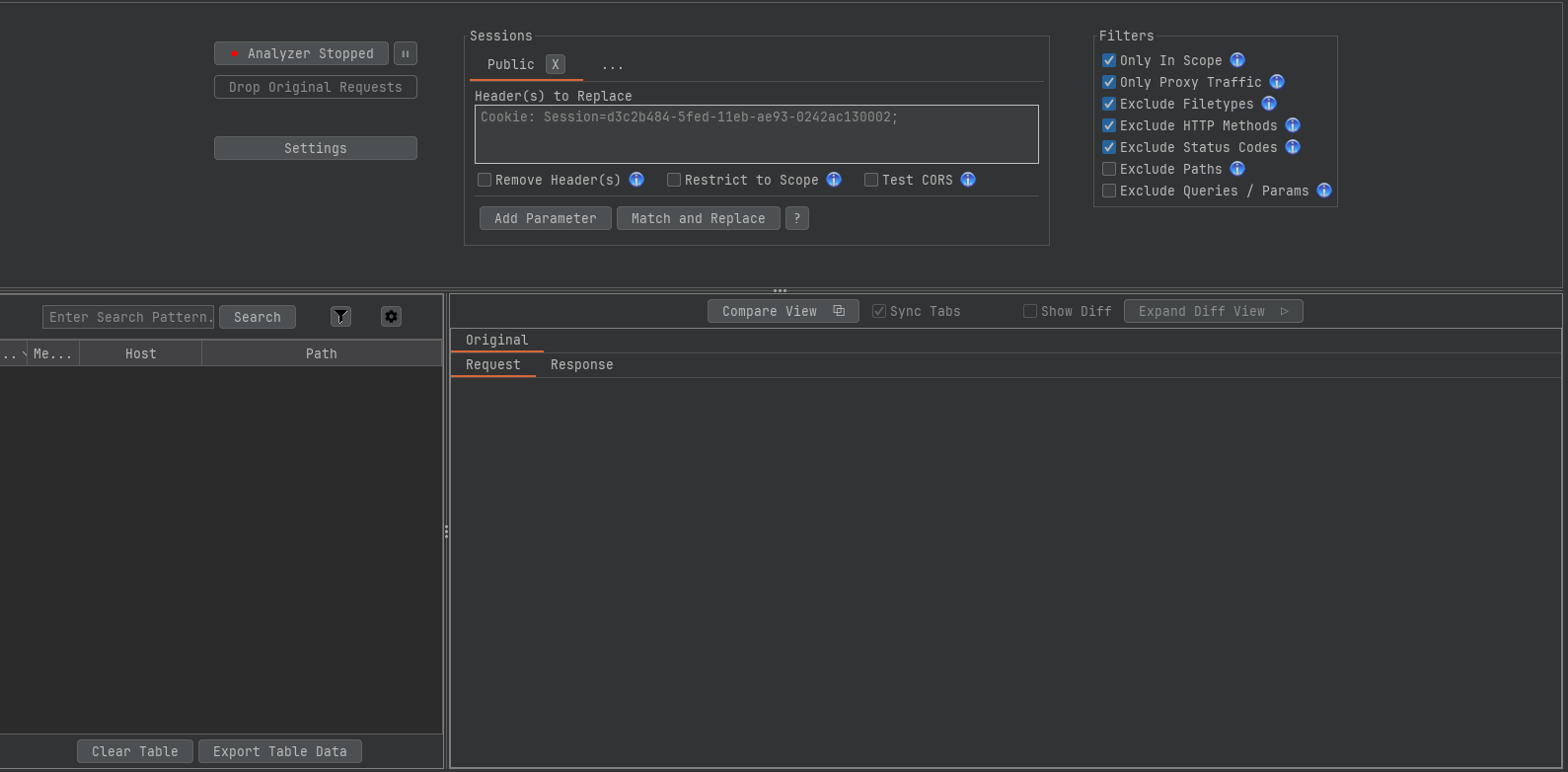Screen dimensions: 1568x772
Task: Show info for Only Proxy Traffic filter
Action: point(1277,82)
